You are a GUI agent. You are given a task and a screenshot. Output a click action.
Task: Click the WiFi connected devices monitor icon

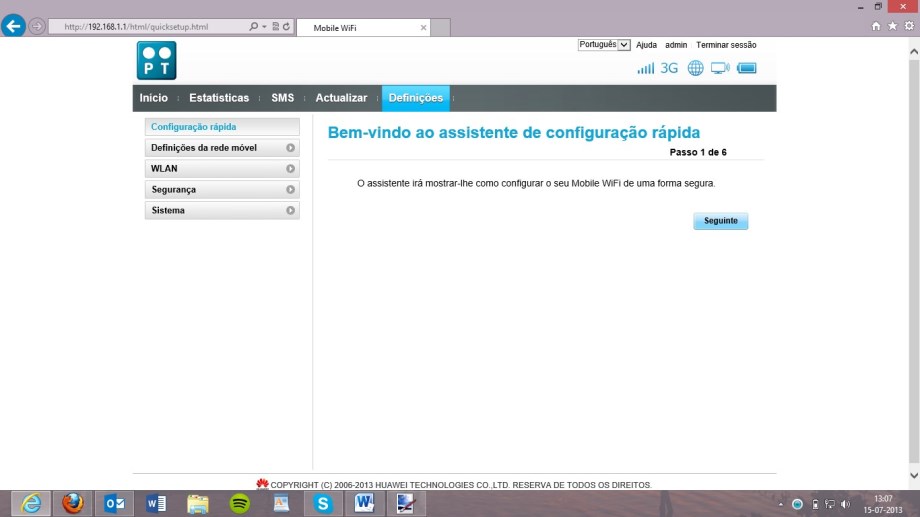720,68
